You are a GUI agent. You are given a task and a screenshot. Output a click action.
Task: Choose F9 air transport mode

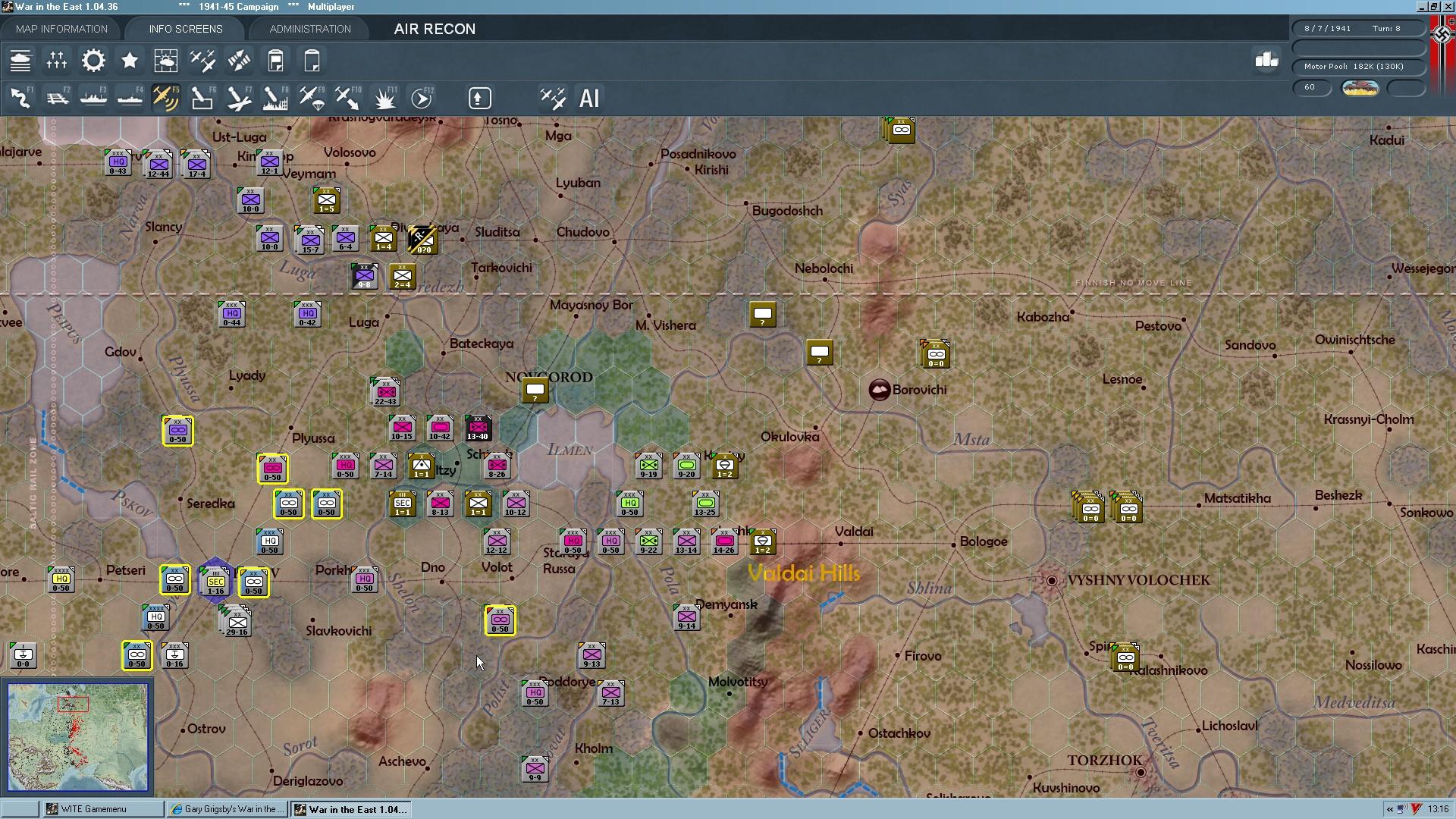click(311, 99)
